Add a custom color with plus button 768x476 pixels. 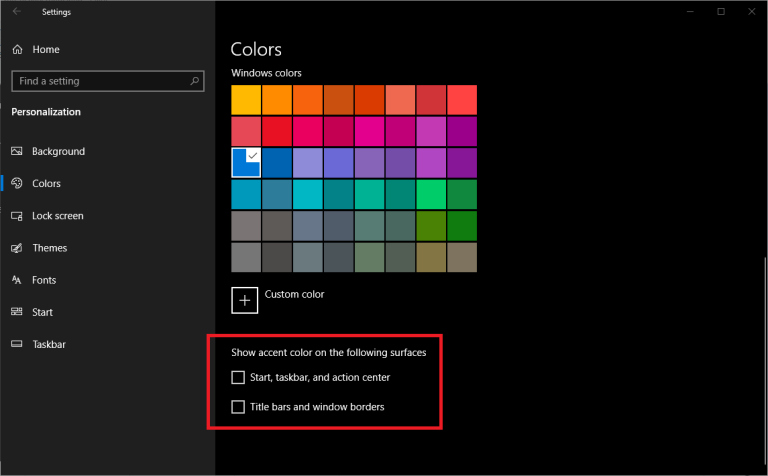tap(244, 300)
